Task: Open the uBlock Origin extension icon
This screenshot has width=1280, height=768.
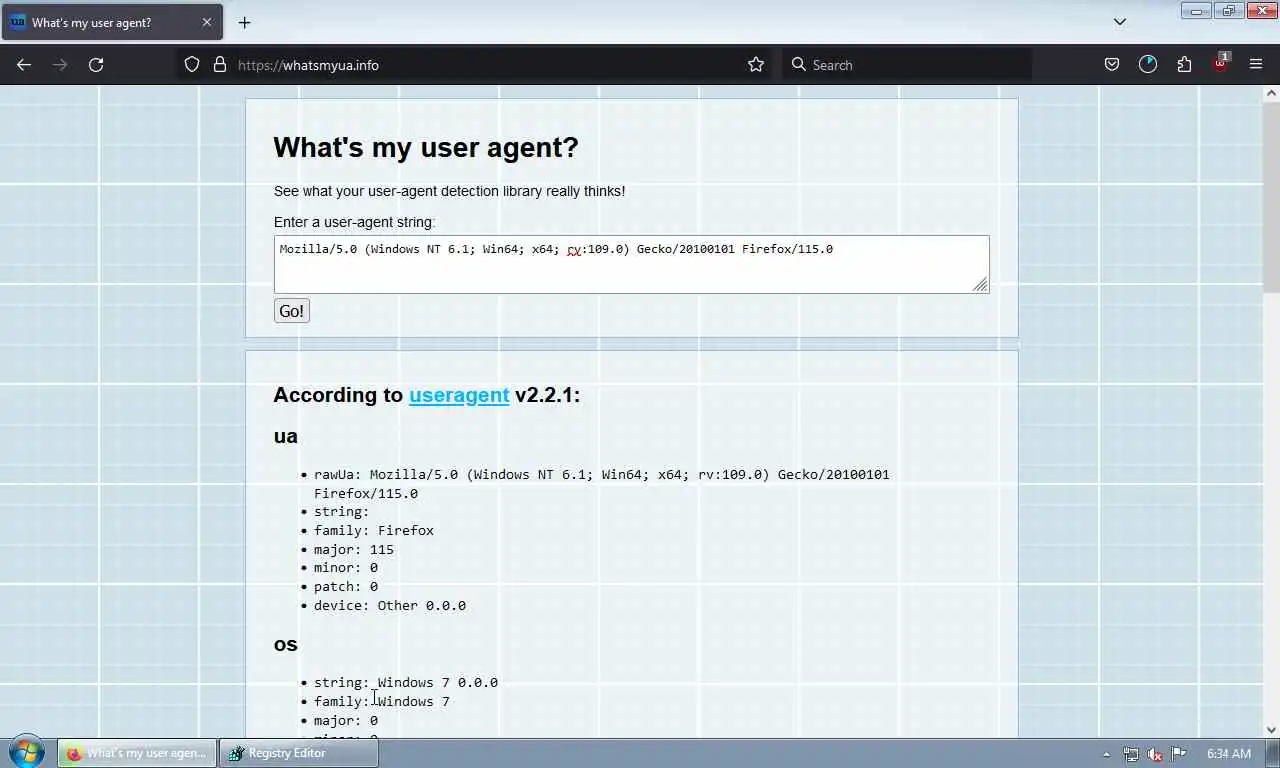Action: click(x=1221, y=63)
